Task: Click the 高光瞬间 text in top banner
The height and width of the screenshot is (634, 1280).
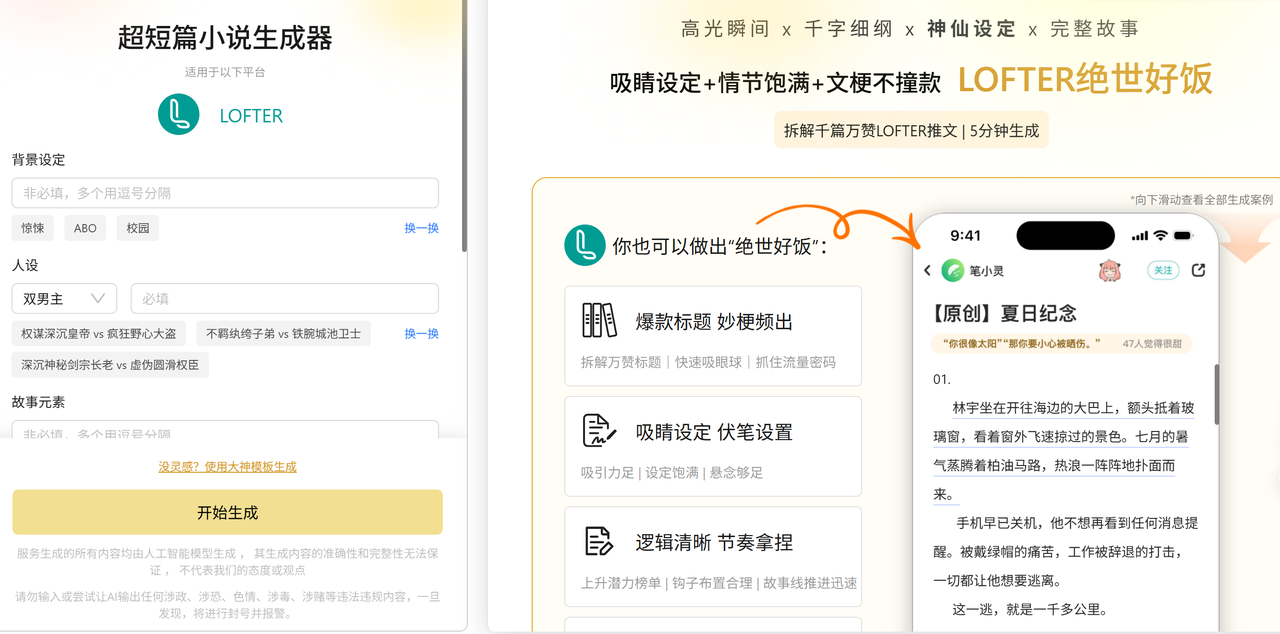Action: click(x=725, y=29)
